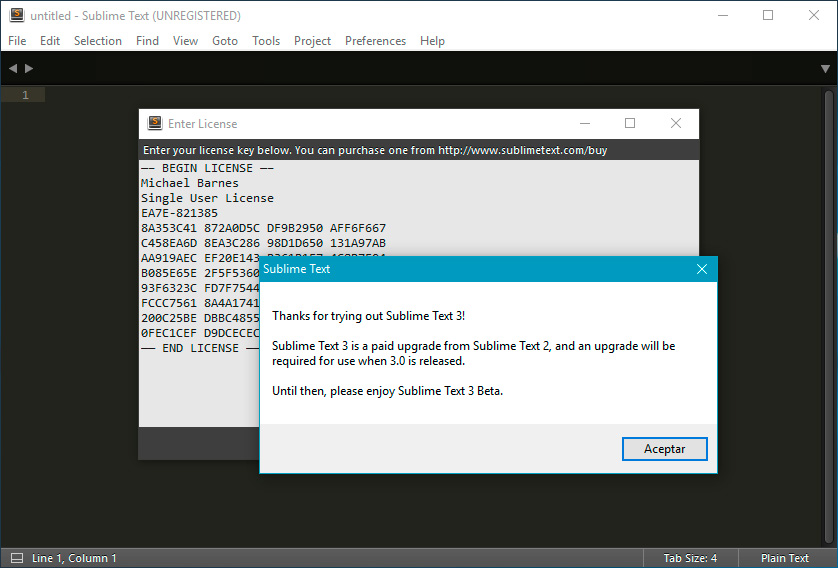838x568 pixels.
Task: Click the "END LICENSE" line
Action: [x=200, y=348]
